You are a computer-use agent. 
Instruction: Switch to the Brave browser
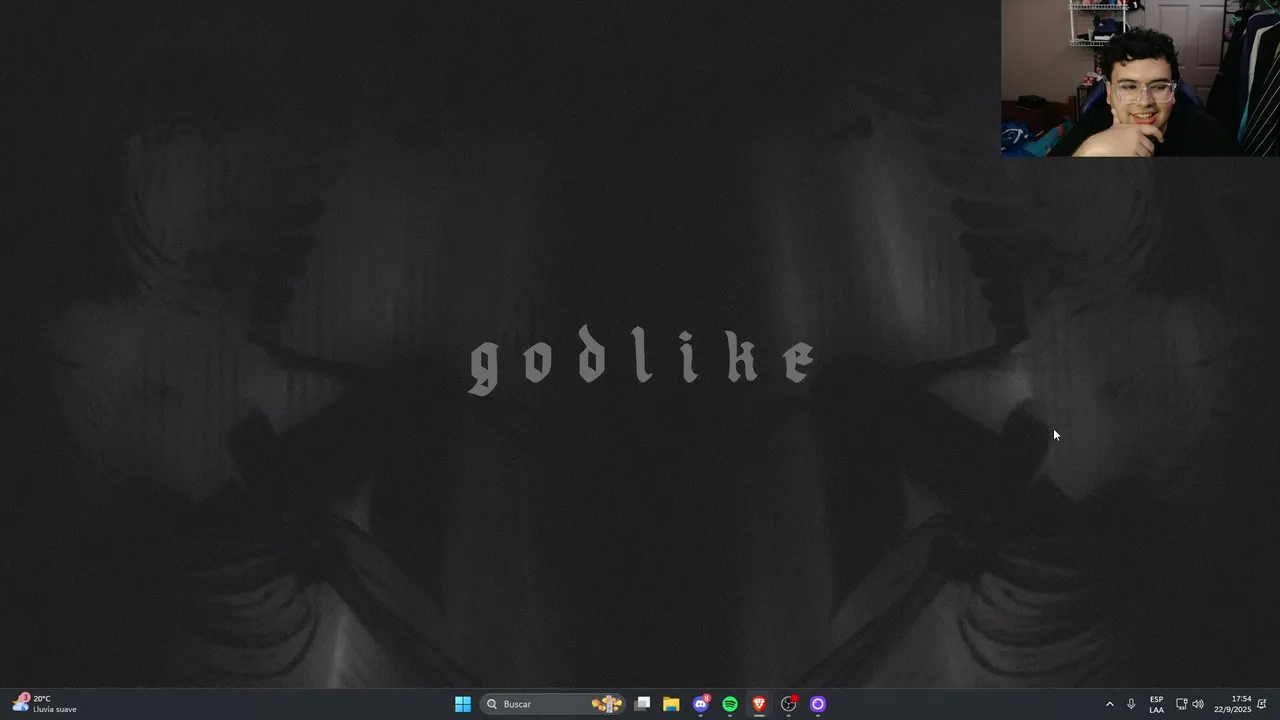(759, 704)
